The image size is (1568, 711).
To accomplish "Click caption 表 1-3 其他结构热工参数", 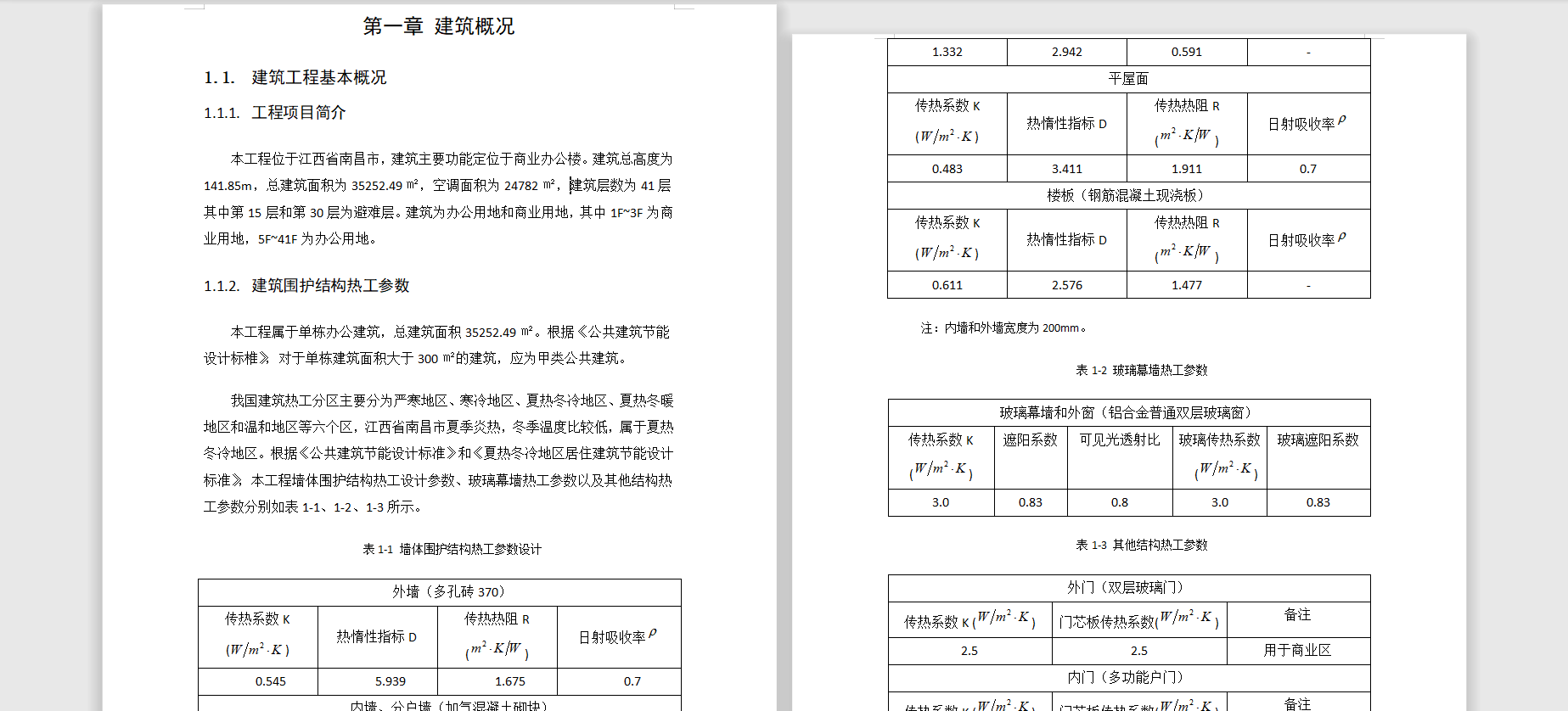I will [x=1141, y=546].
